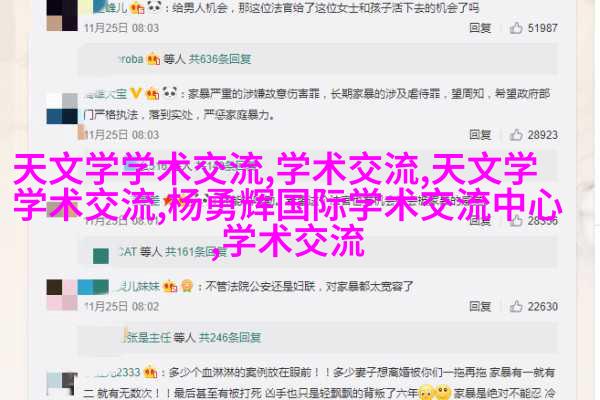The image size is (600, 400).
Task: Click 回复 on the 22630-likes comment
Action: [480, 306]
